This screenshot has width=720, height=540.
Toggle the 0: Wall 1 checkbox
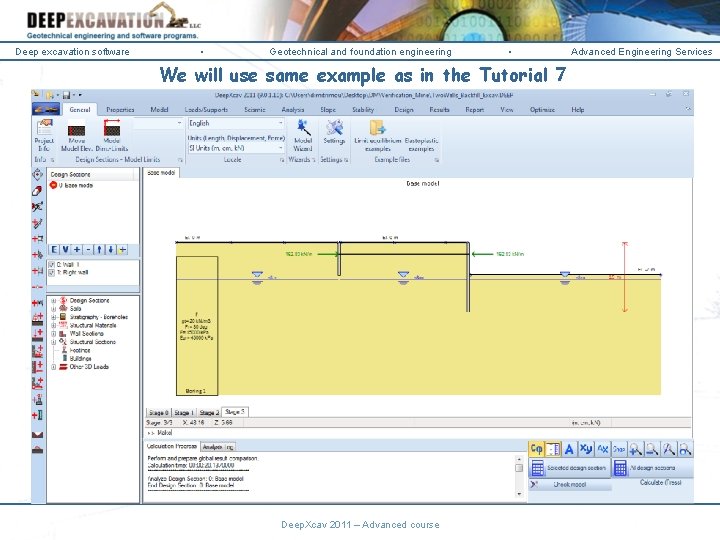coord(52,264)
